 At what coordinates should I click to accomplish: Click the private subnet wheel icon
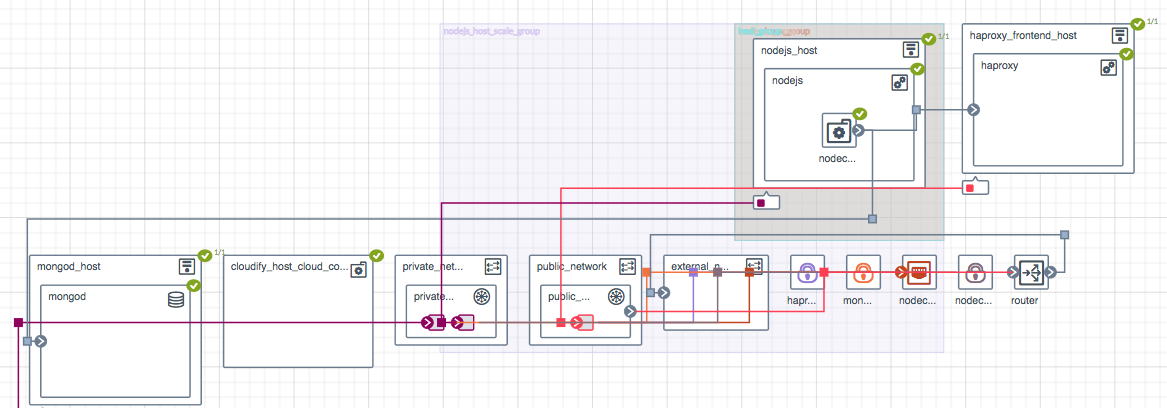pyautogui.click(x=482, y=297)
